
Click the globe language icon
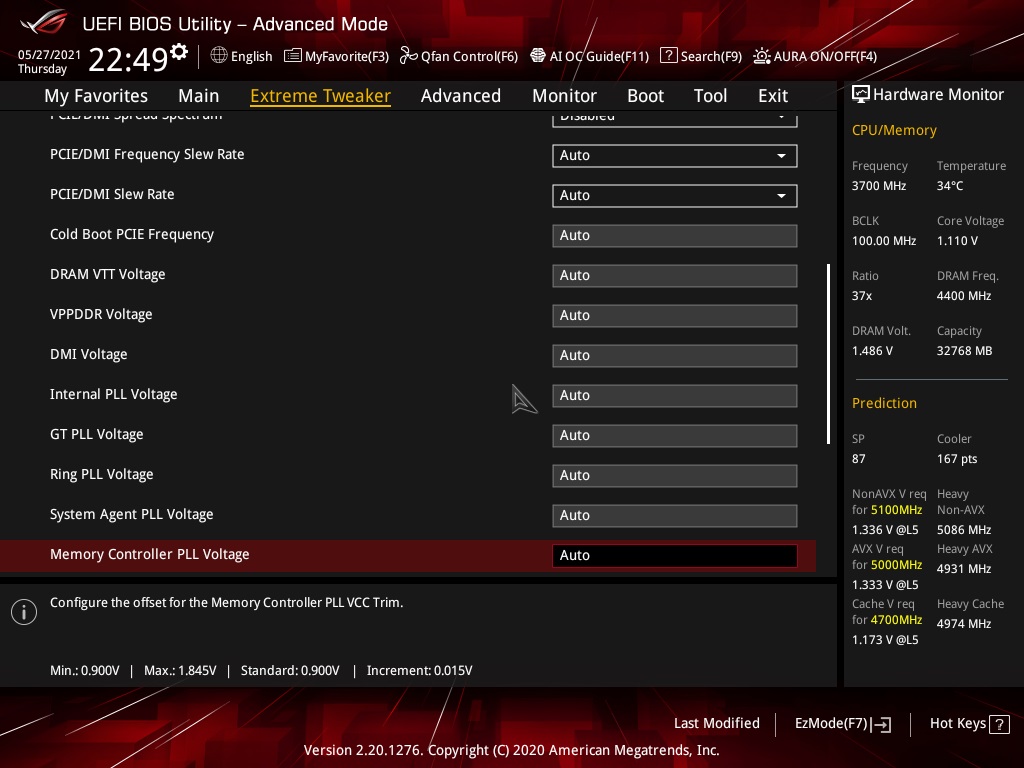click(x=219, y=56)
